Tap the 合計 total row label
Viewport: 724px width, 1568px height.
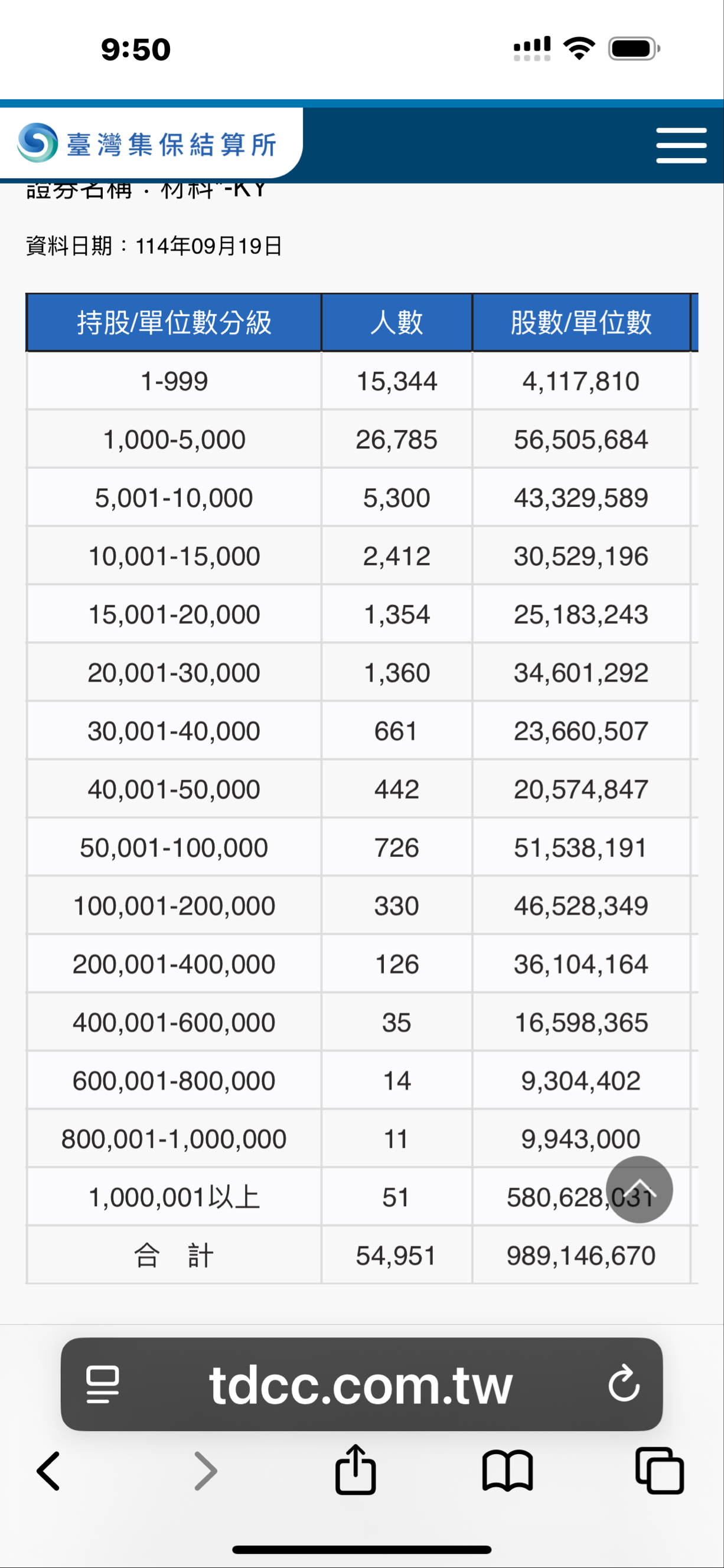click(174, 1255)
